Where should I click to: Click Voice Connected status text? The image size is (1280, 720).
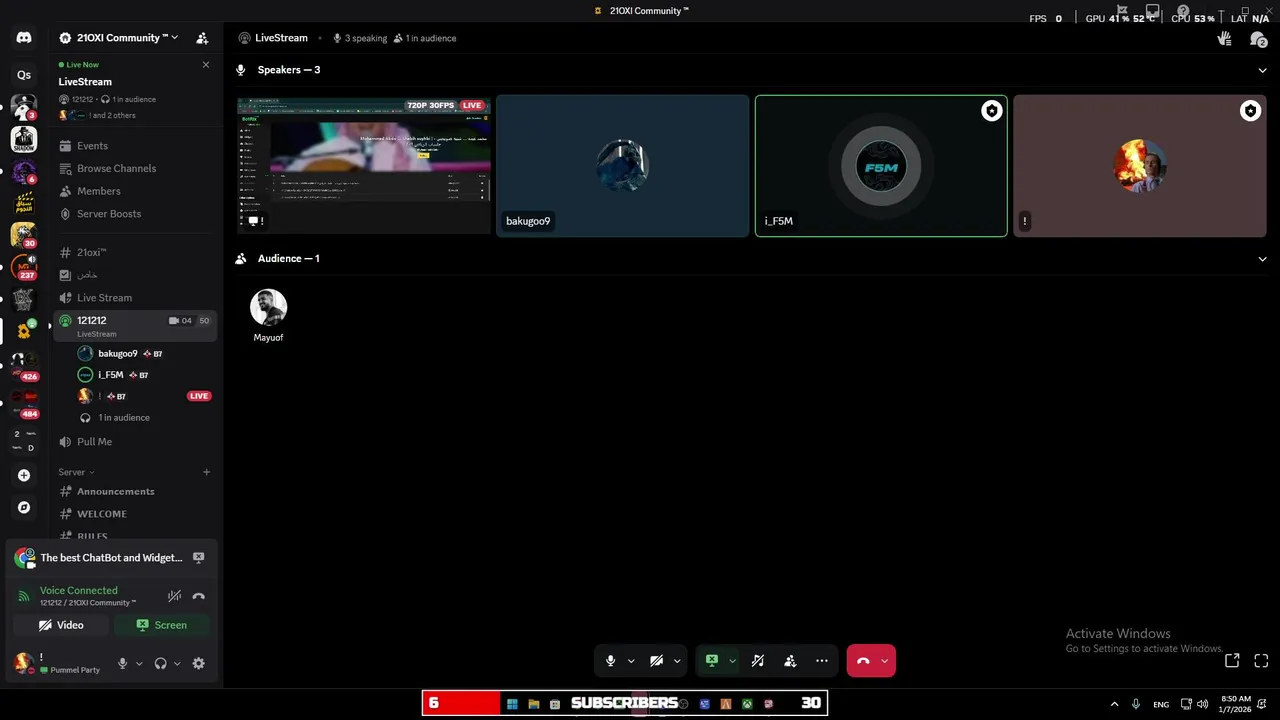point(78,591)
